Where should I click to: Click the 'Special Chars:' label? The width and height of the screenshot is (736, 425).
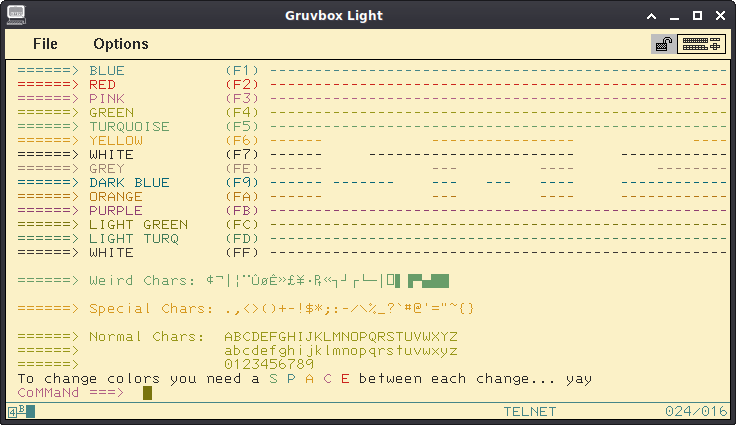[x=152, y=309]
